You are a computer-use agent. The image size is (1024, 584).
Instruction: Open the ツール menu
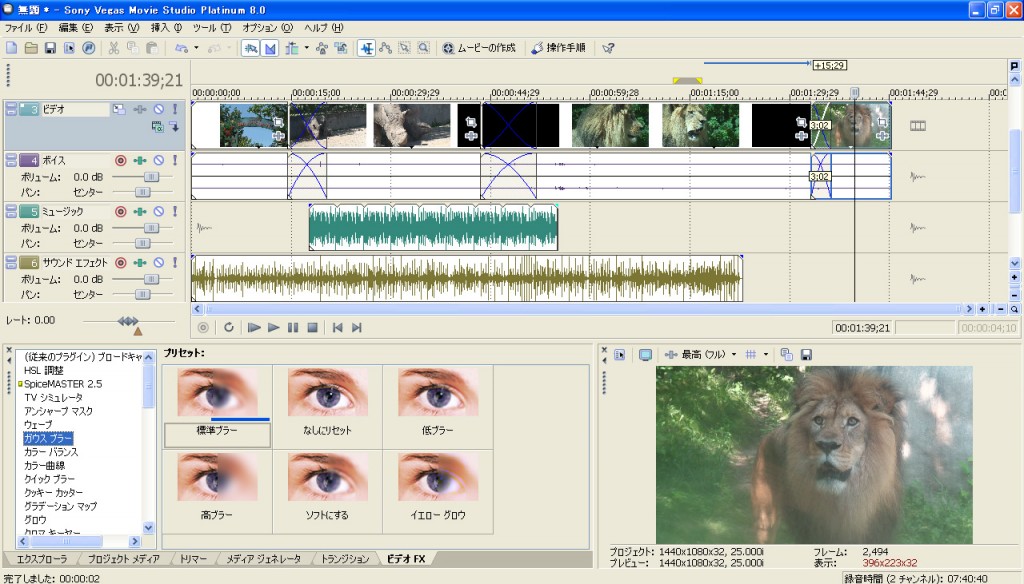212,27
